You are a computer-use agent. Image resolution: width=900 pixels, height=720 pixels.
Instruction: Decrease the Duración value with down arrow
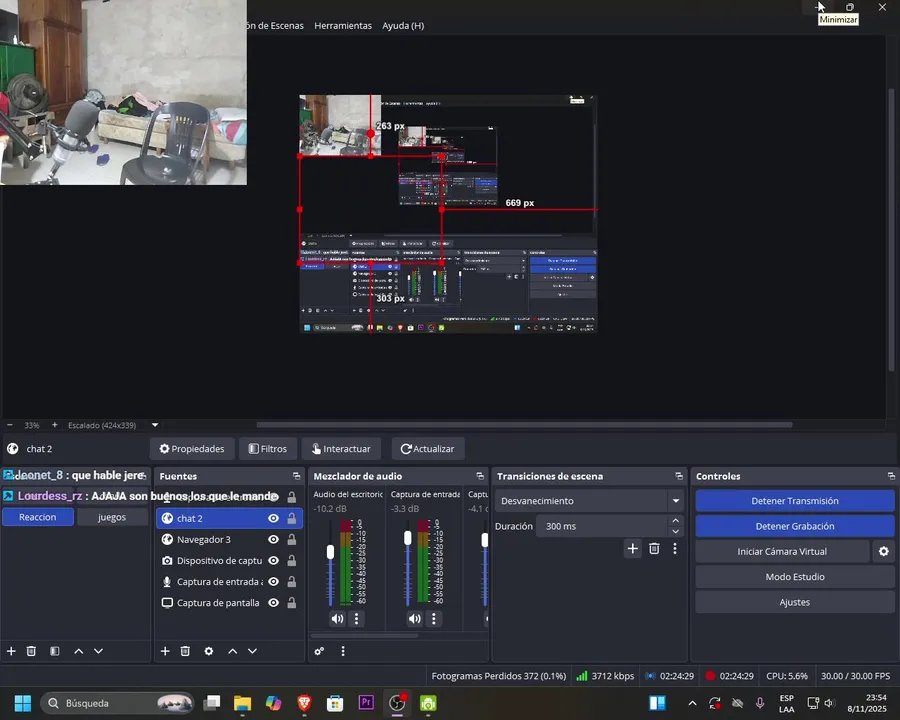[x=676, y=531]
